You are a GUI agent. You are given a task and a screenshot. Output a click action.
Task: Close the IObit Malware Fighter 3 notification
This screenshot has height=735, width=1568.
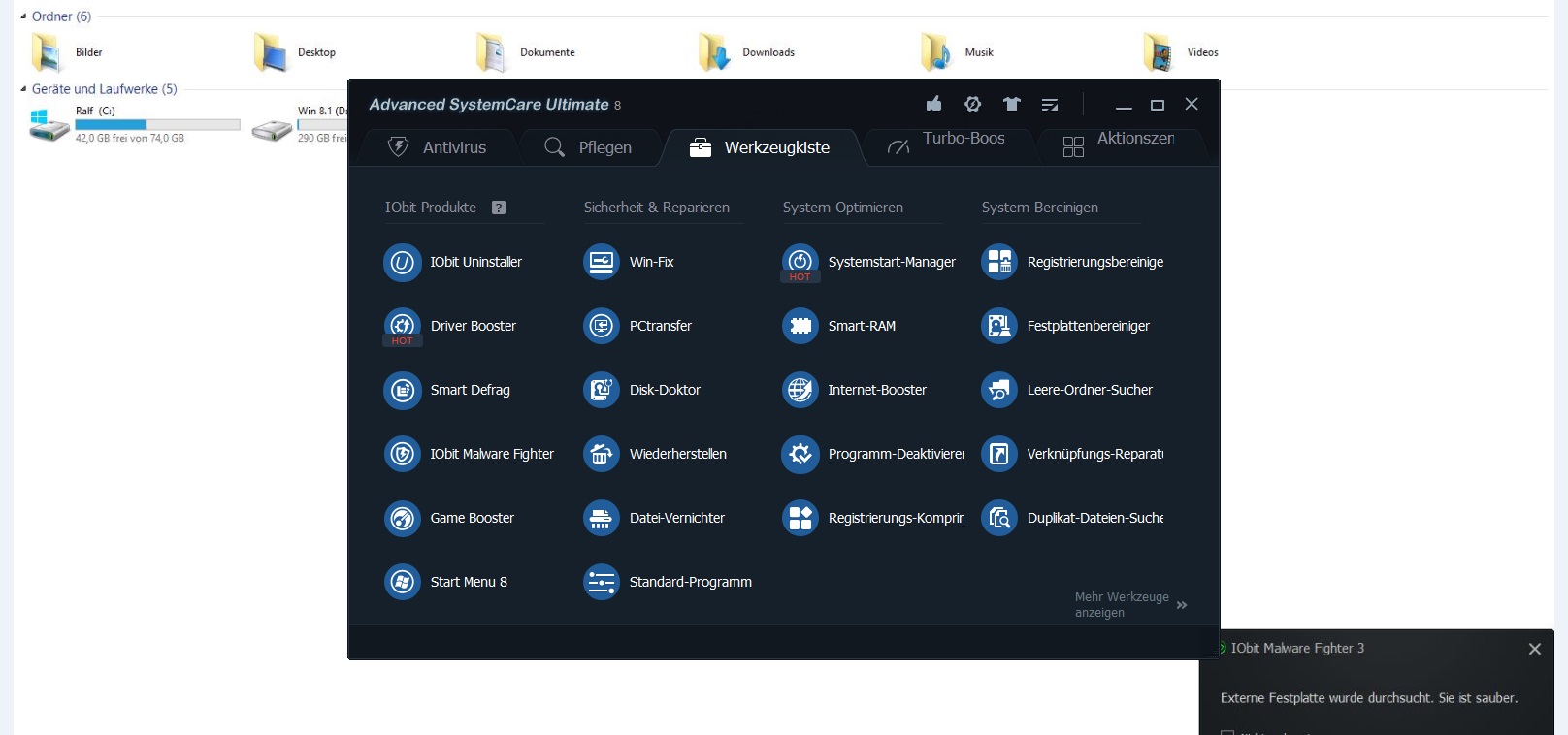coord(1535,649)
